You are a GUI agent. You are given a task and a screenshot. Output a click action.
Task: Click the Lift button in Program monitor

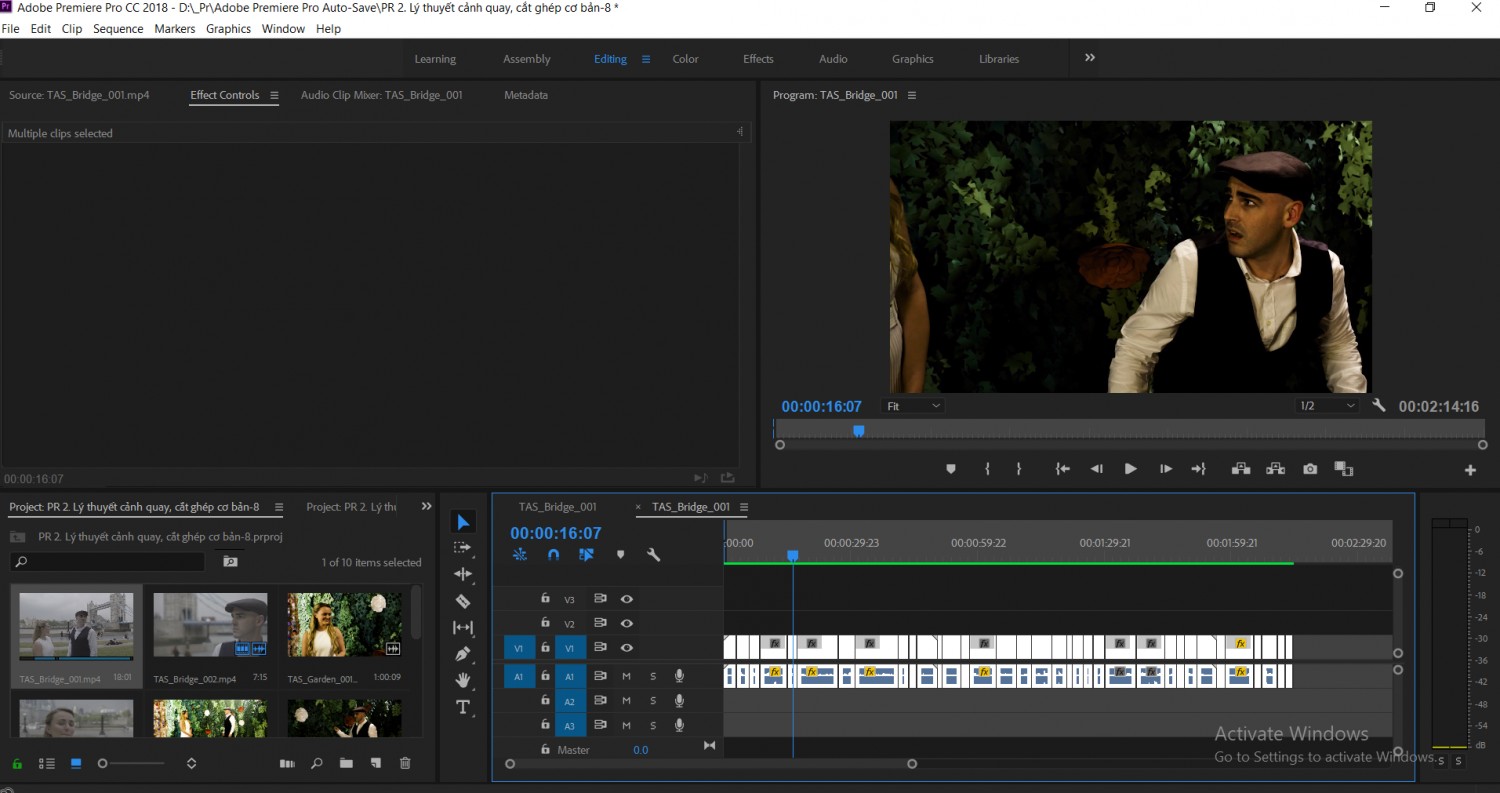coord(1241,469)
